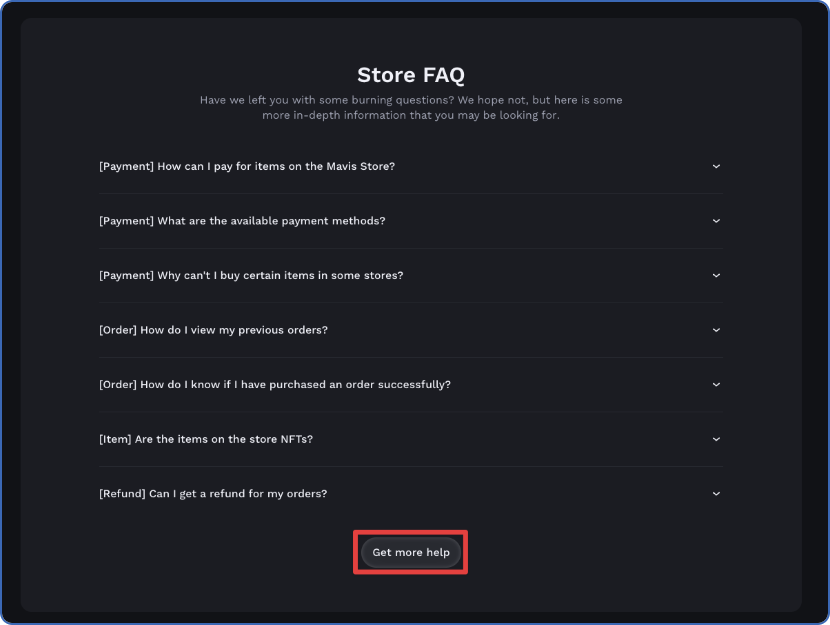Open 'How can I pay for items' question
This screenshot has height=625, width=830.
tap(247, 166)
